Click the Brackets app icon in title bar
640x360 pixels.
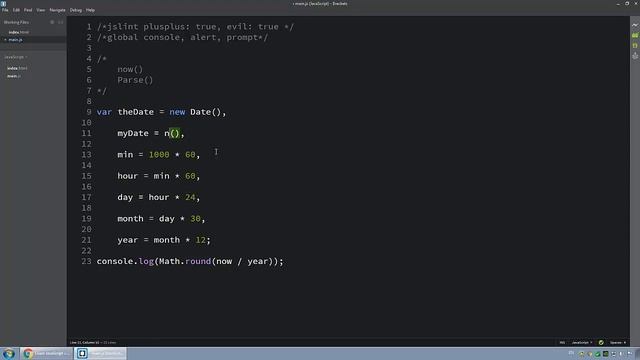pyautogui.click(x=4, y=3)
